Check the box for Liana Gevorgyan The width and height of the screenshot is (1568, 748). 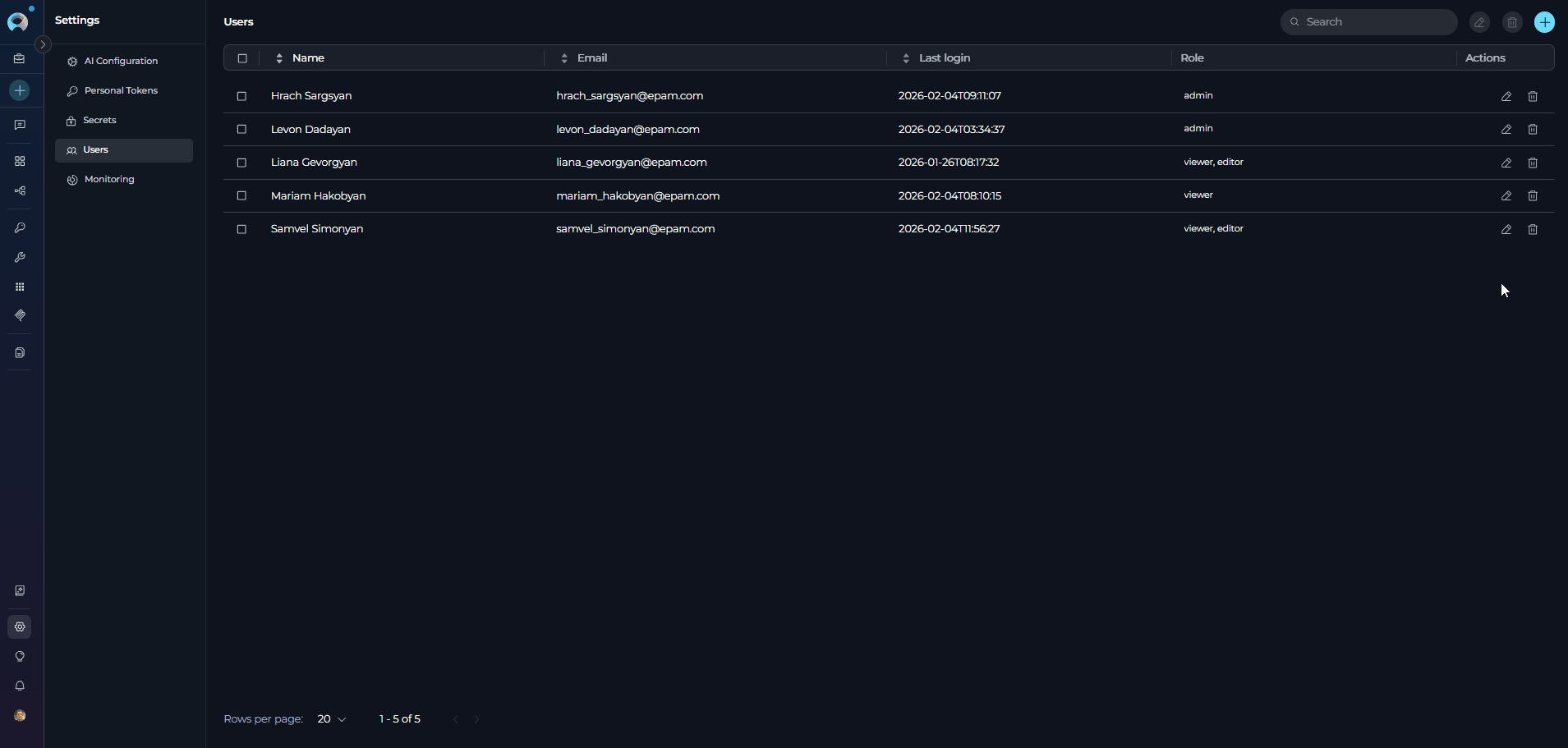point(241,163)
